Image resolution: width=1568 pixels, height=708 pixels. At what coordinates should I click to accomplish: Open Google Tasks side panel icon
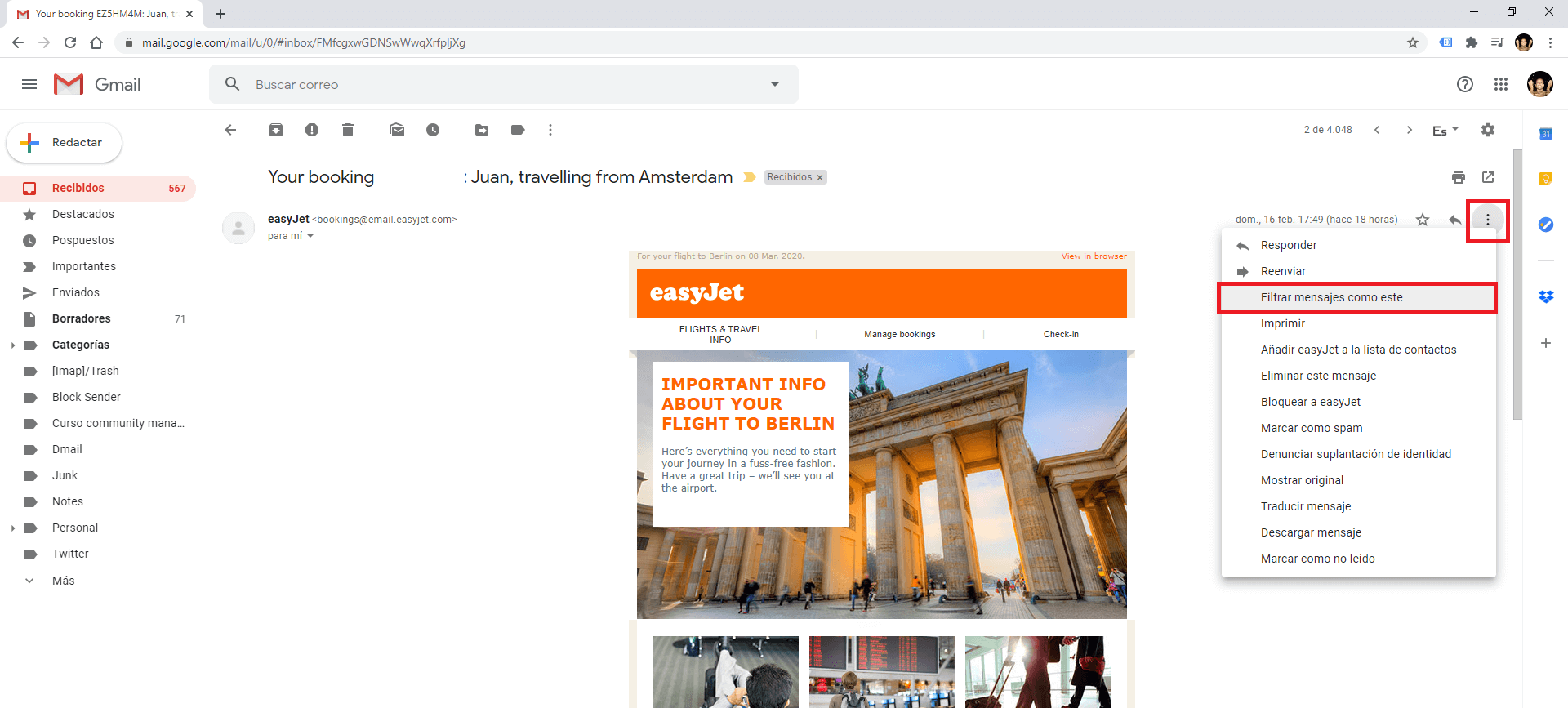tap(1546, 225)
